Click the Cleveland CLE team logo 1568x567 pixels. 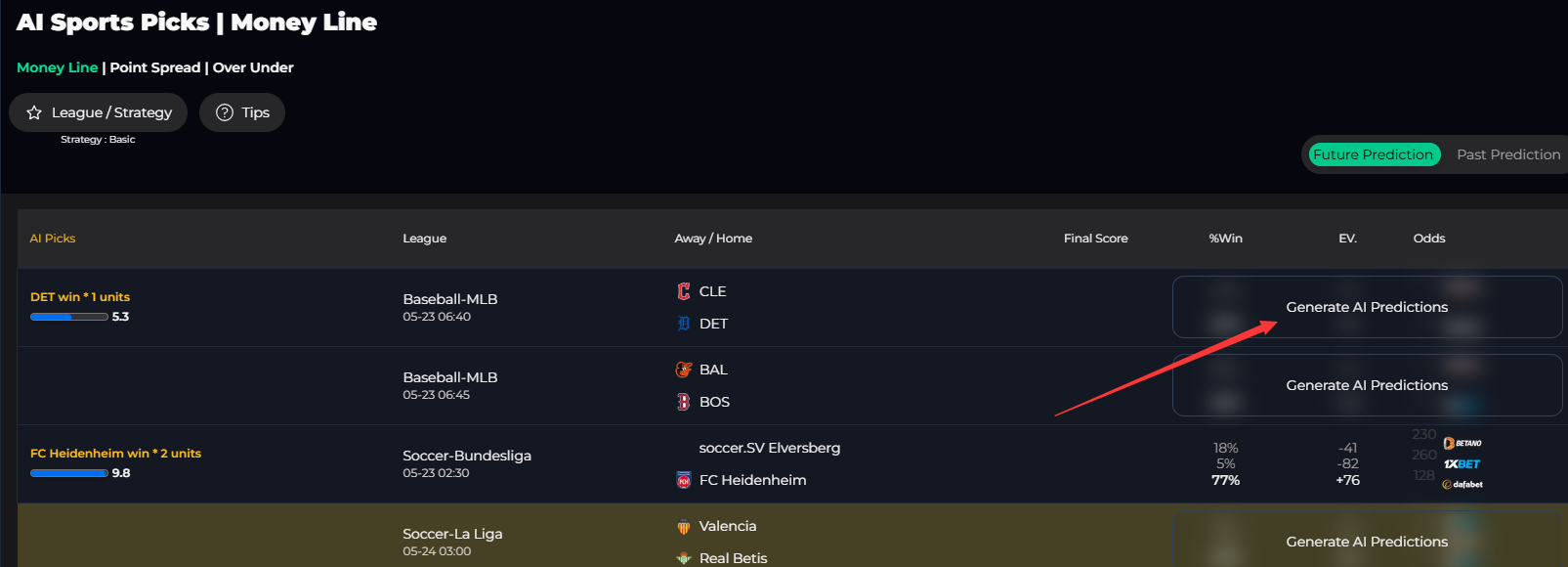(684, 291)
